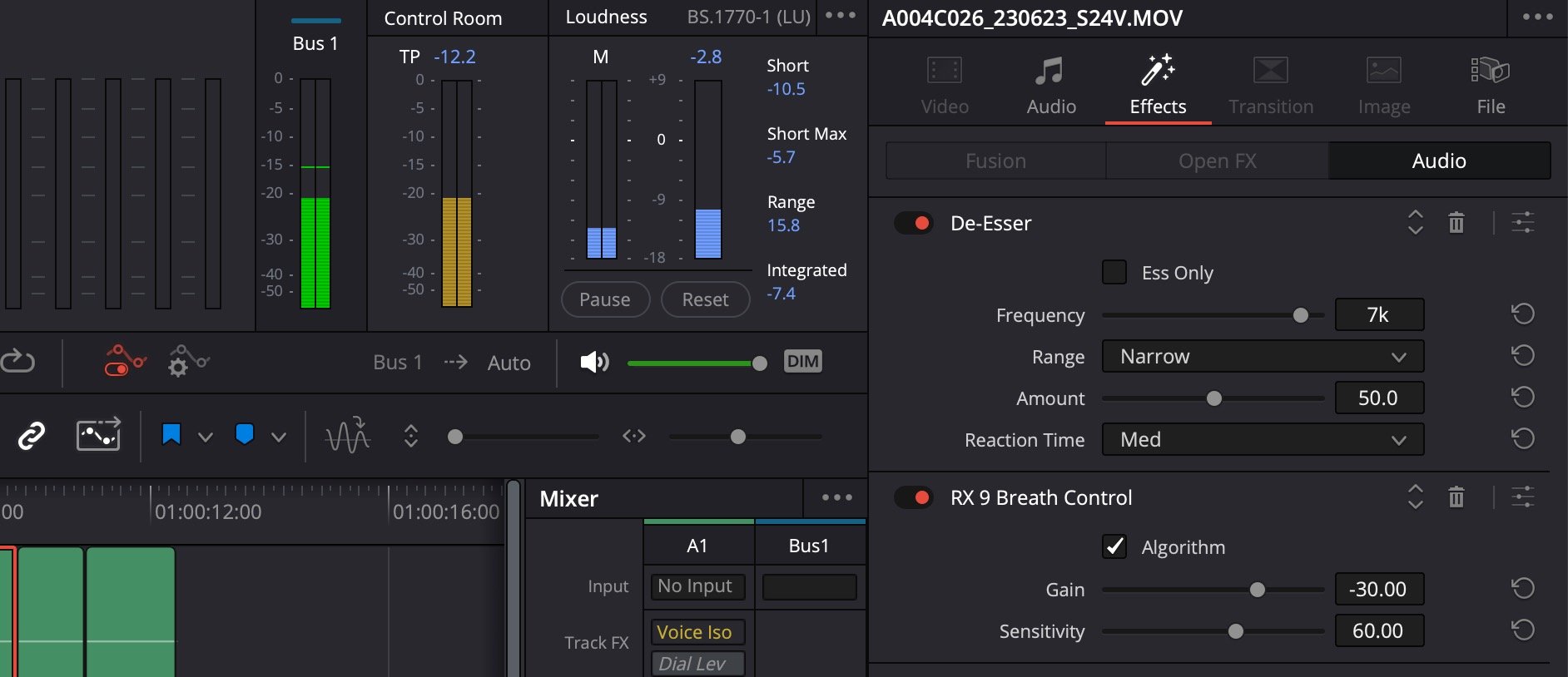Reset the loudness meter
Image resolution: width=1568 pixels, height=677 pixels.
click(x=705, y=299)
